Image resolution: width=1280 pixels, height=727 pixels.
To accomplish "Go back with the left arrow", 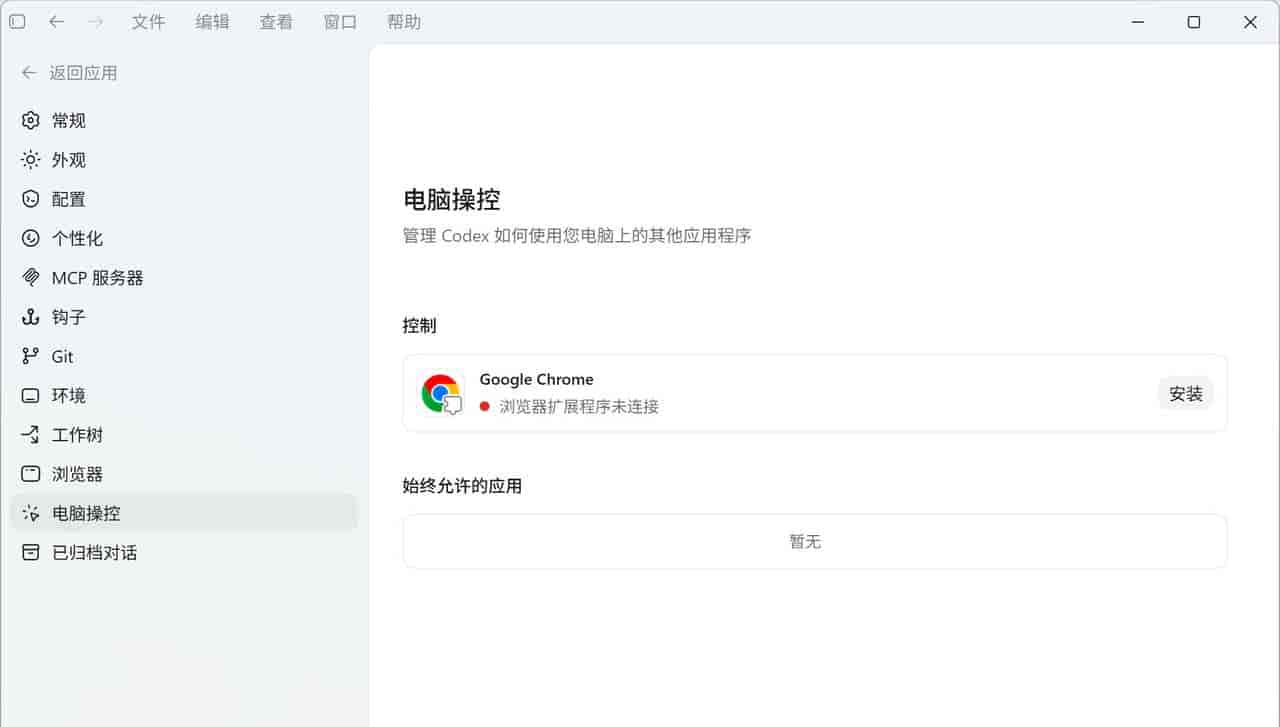I will point(56,21).
